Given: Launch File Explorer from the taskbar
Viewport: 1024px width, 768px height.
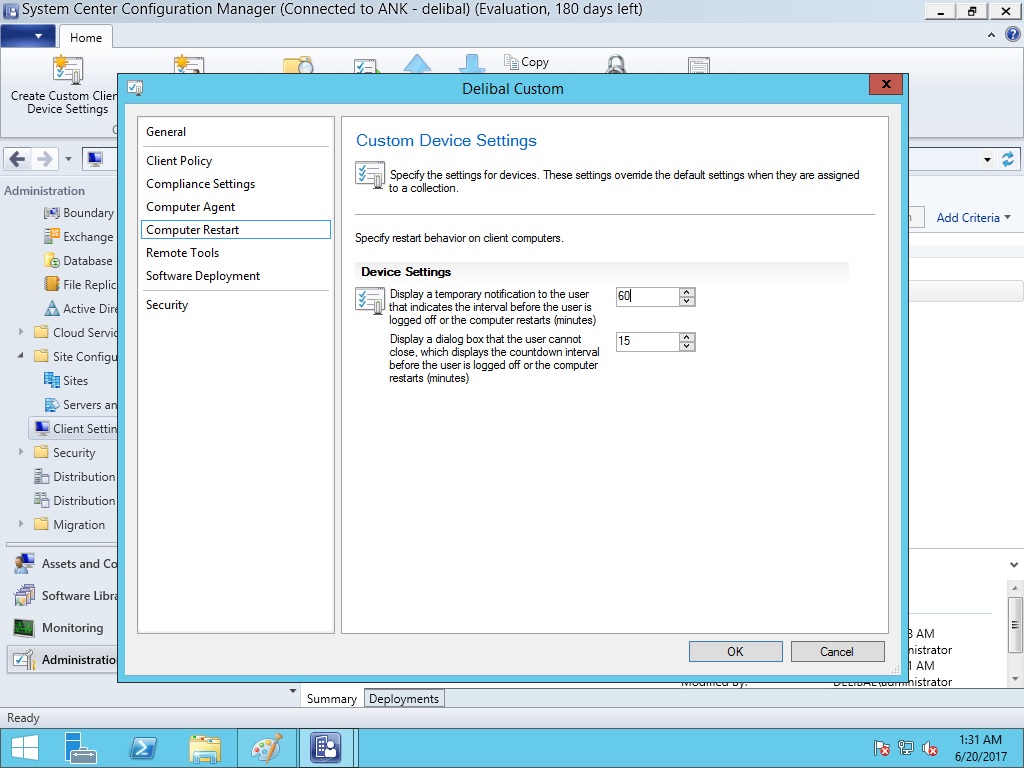Looking at the screenshot, I should [204, 748].
